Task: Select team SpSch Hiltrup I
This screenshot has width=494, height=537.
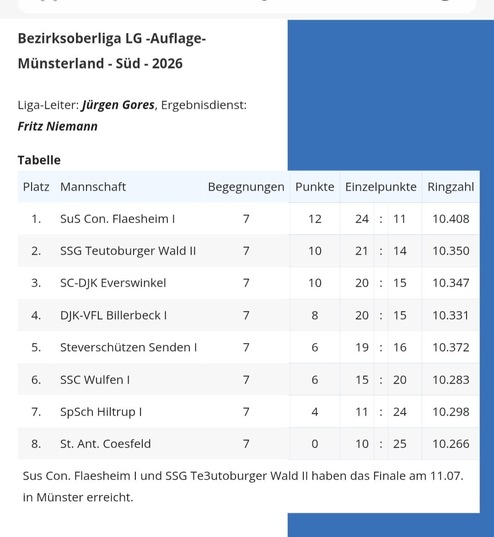Action: point(101,412)
